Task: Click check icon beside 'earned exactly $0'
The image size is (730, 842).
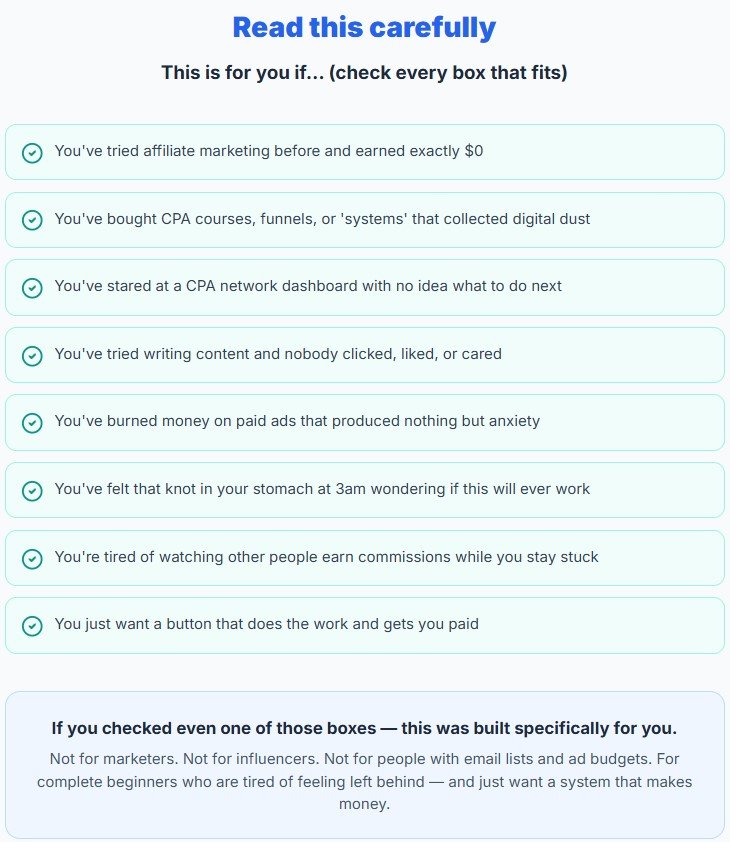Action: [x=32, y=153]
